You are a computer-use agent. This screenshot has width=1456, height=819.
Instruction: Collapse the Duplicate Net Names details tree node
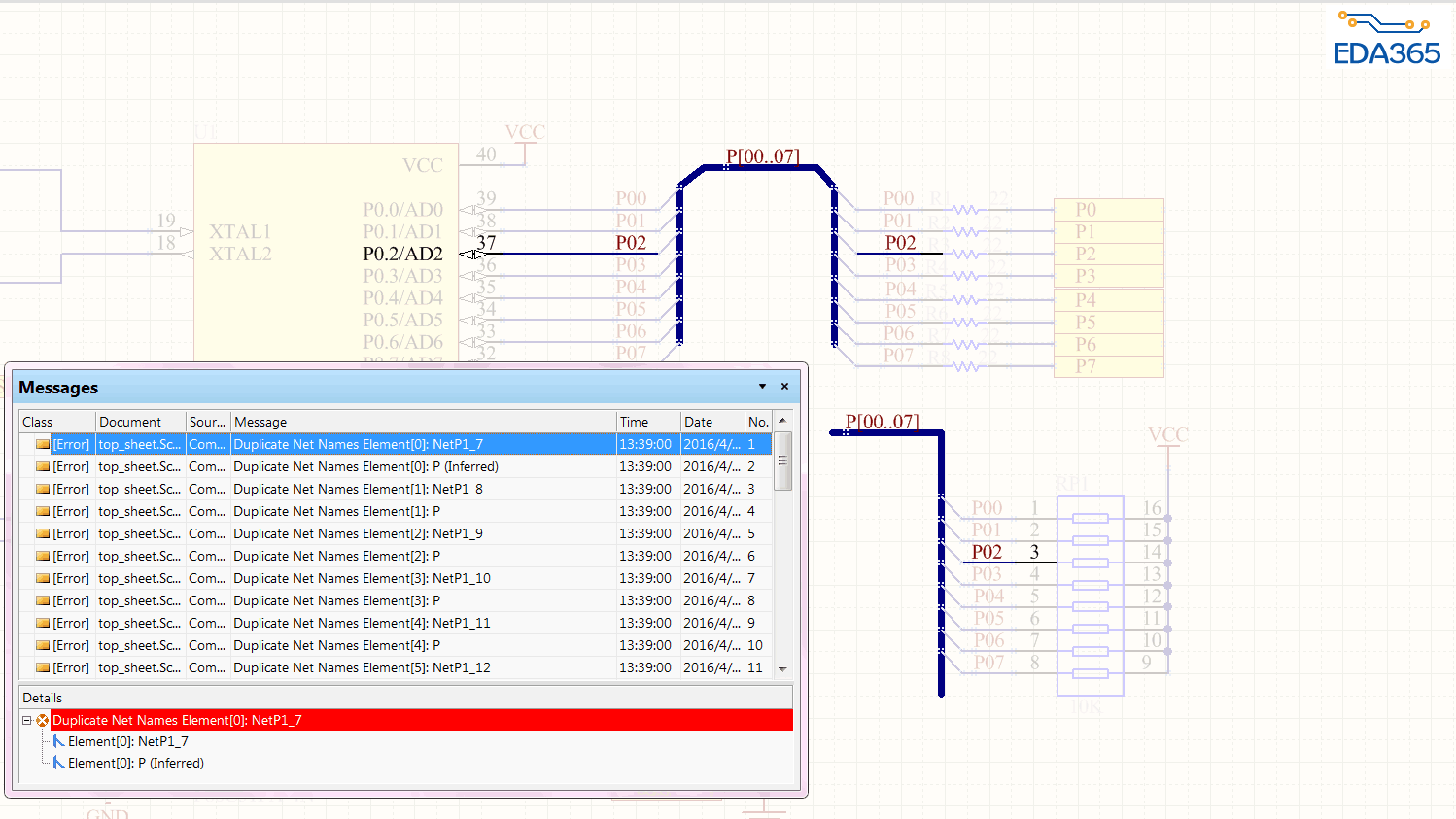(27, 721)
